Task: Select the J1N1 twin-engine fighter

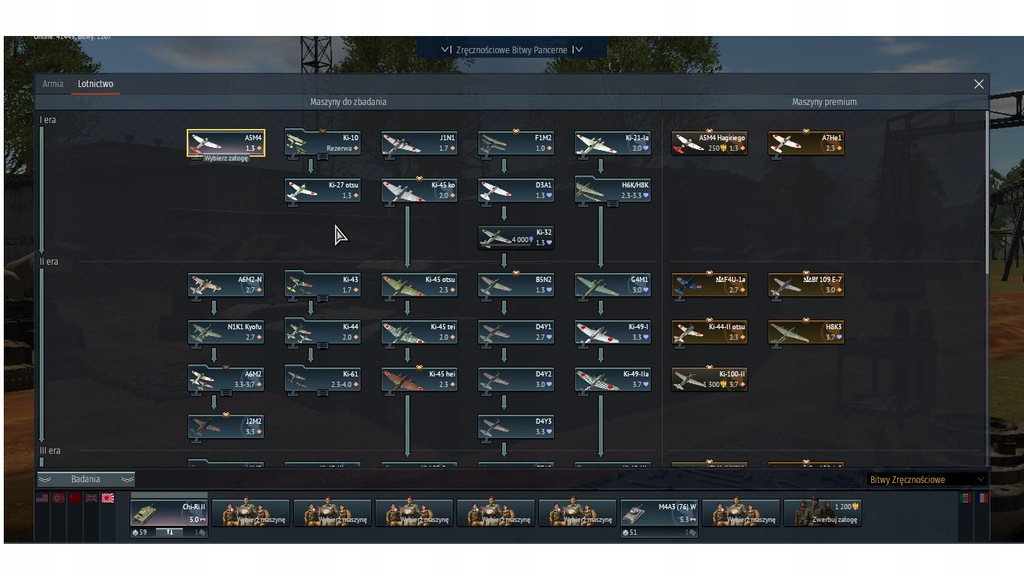Action: (419, 142)
